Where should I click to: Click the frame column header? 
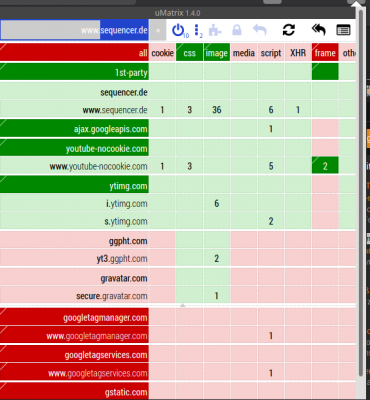pyautogui.click(x=325, y=53)
